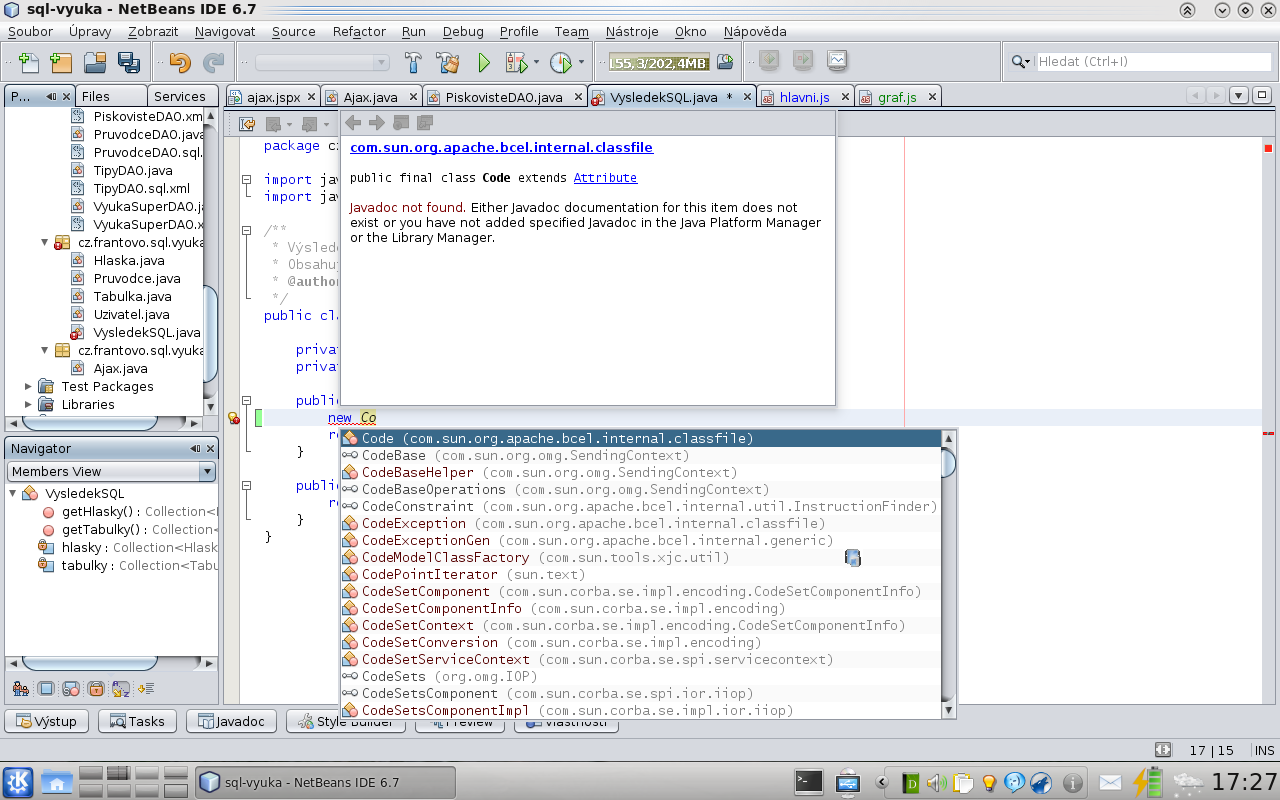Show the editor tab list dropdown
The width and height of the screenshot is (1280, 800).
(x=1238, y=96)
